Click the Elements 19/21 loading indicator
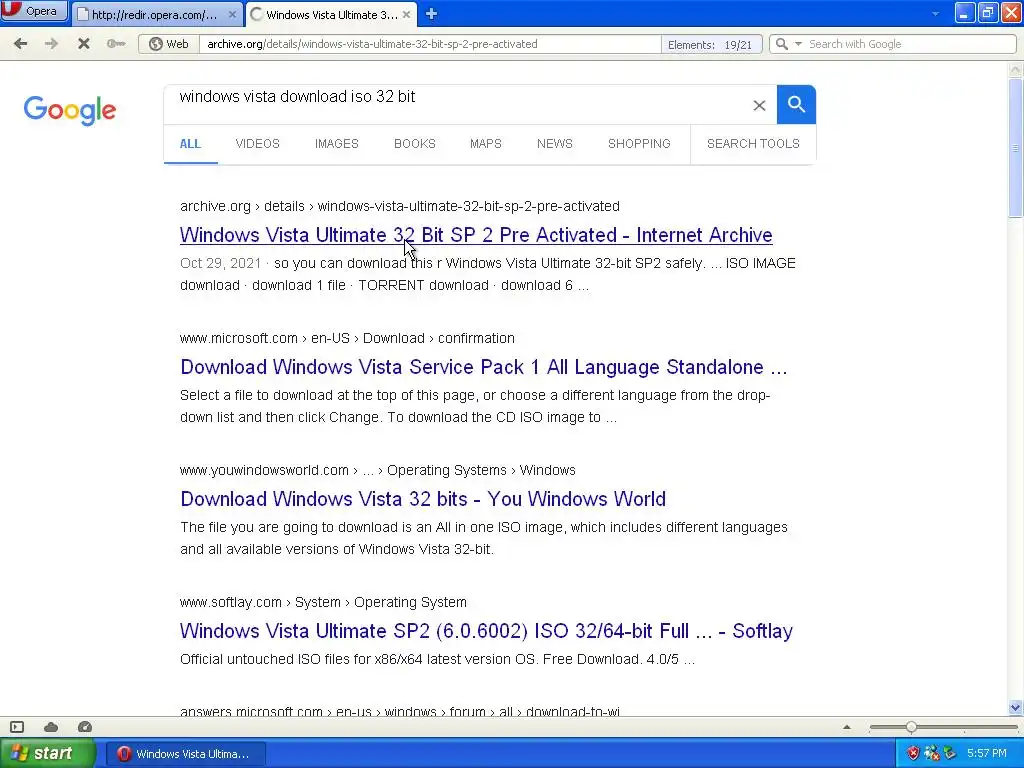This screenshot has width=1024, height=768. click(x=710, y=44)
